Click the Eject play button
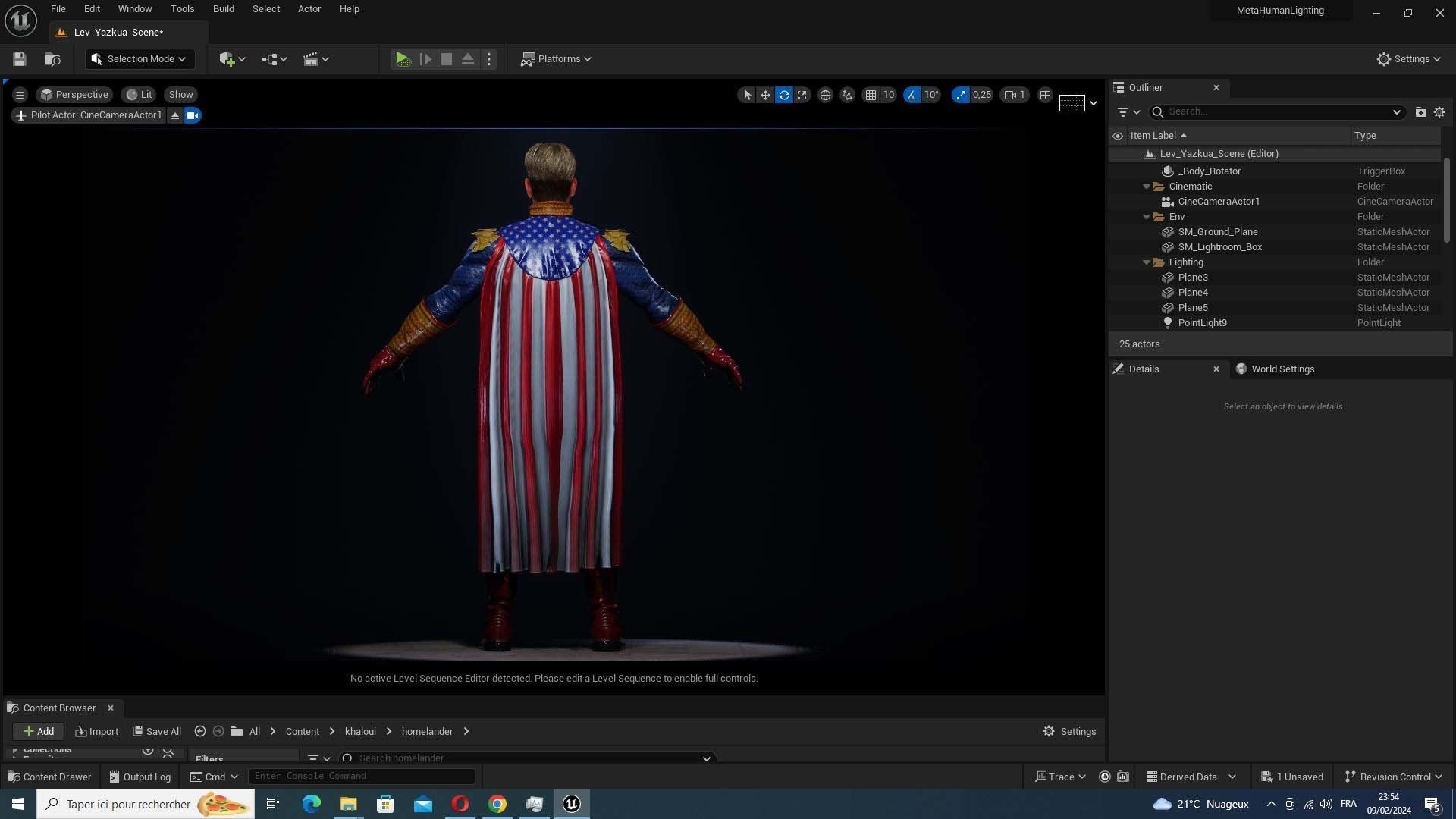 468,59
